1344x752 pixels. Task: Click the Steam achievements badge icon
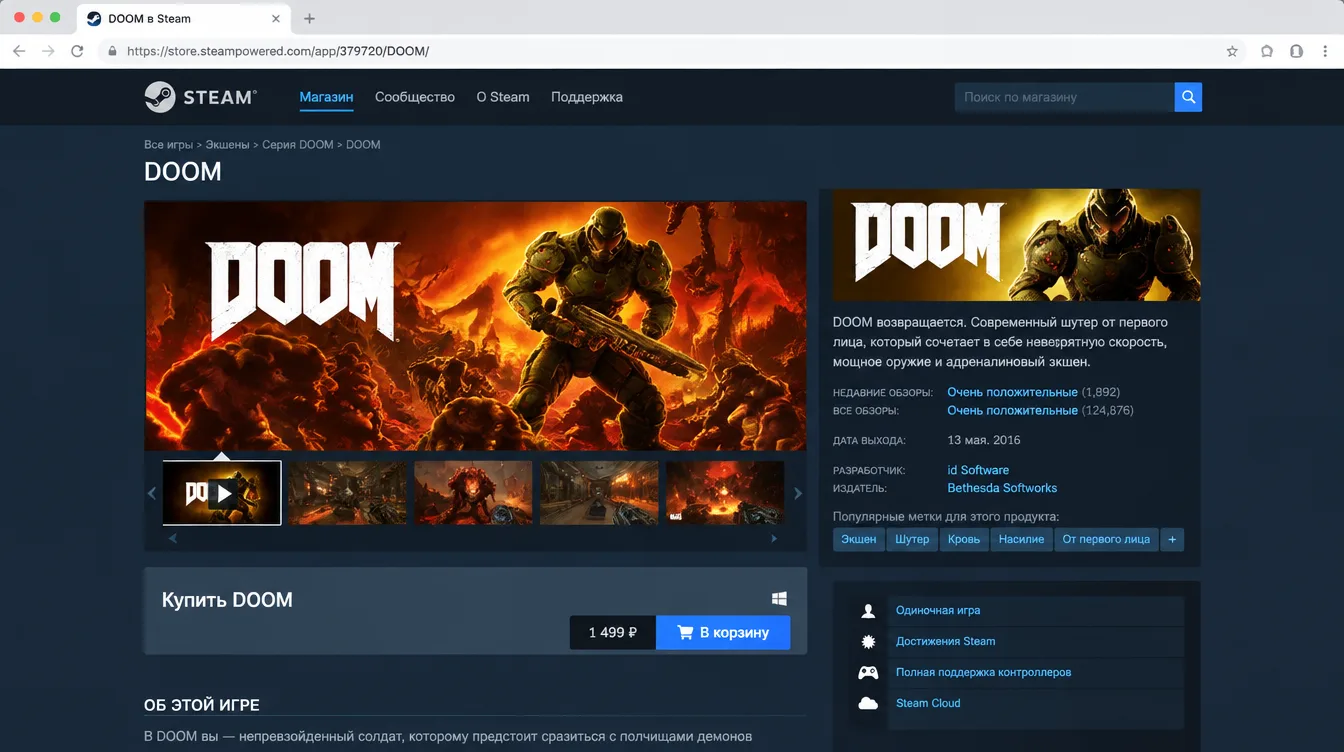[868, 642]
